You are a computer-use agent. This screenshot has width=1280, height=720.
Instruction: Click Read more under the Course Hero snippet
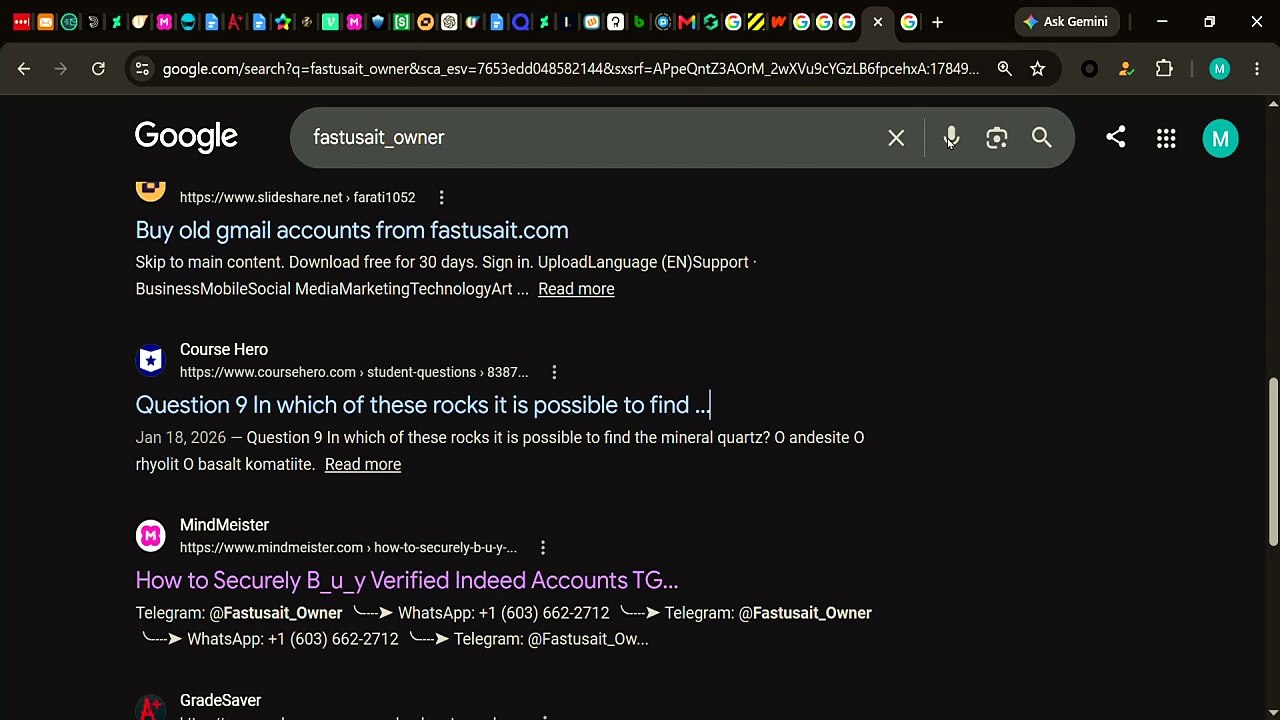[x=363, y=465]
